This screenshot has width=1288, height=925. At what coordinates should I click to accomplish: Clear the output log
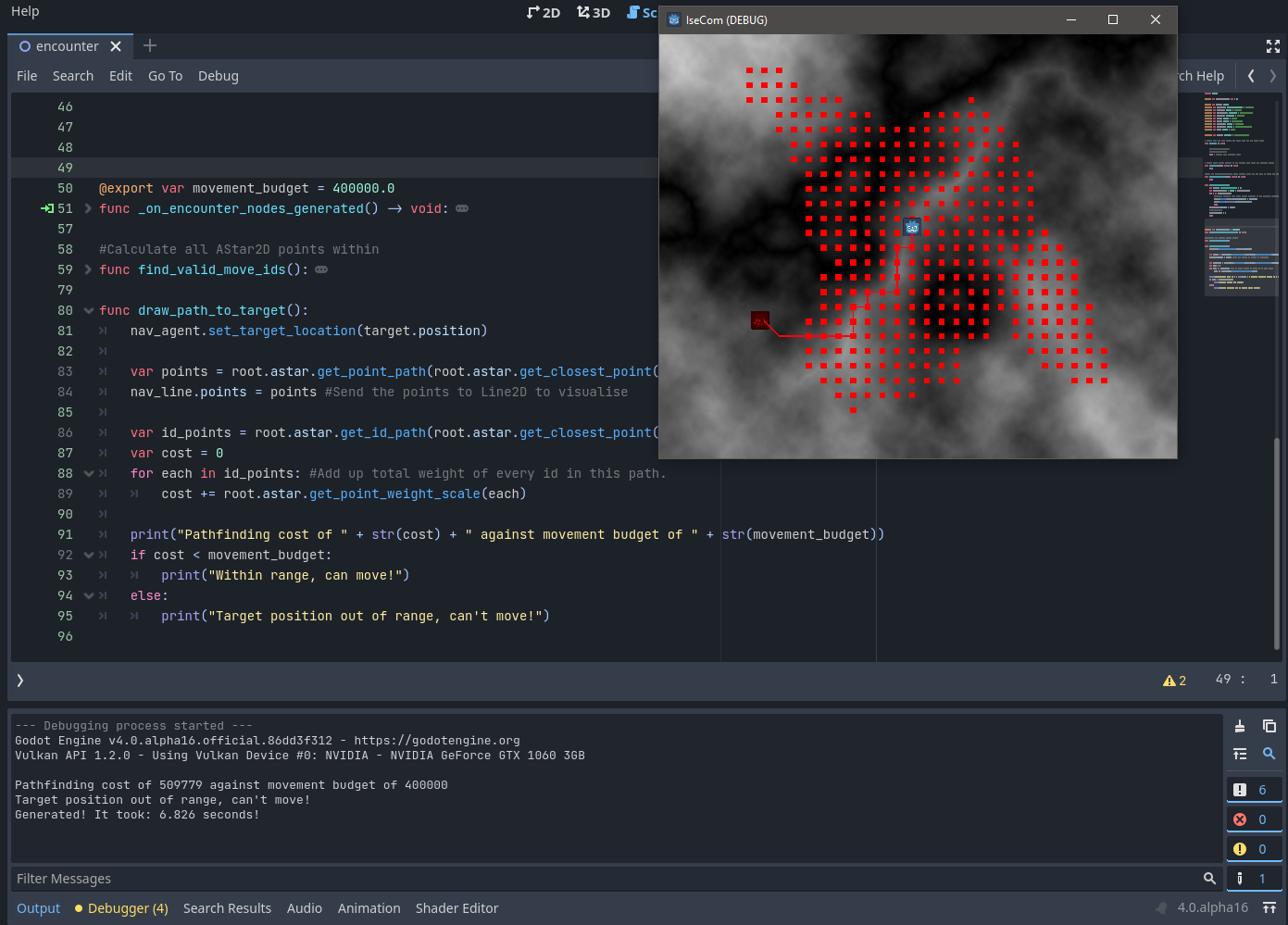click(x=1240, y=726)
